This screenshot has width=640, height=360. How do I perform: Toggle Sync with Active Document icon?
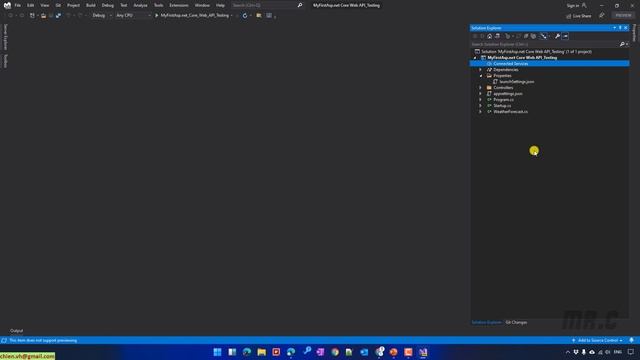coord(518,36)
